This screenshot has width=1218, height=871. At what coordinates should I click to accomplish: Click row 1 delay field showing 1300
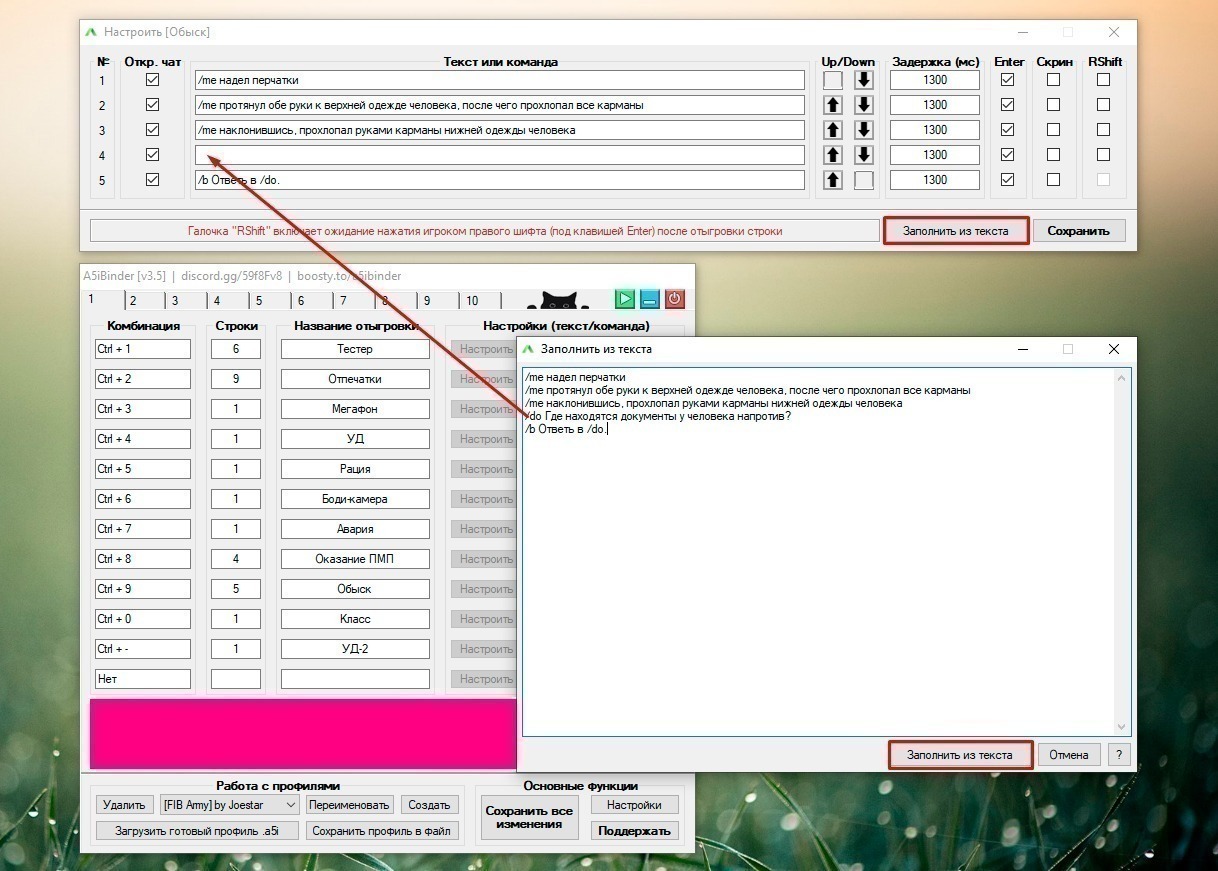pos(935,80)
